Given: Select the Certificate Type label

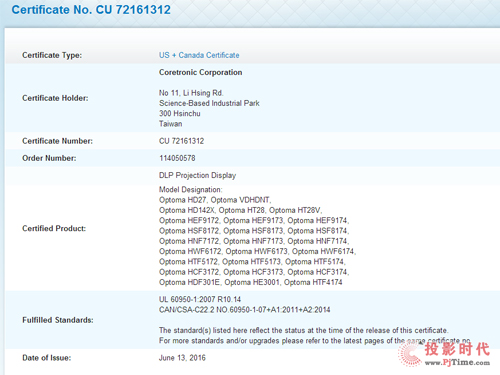Looking at the screenshot, I should pyautogui.click(x=52, y=55).
